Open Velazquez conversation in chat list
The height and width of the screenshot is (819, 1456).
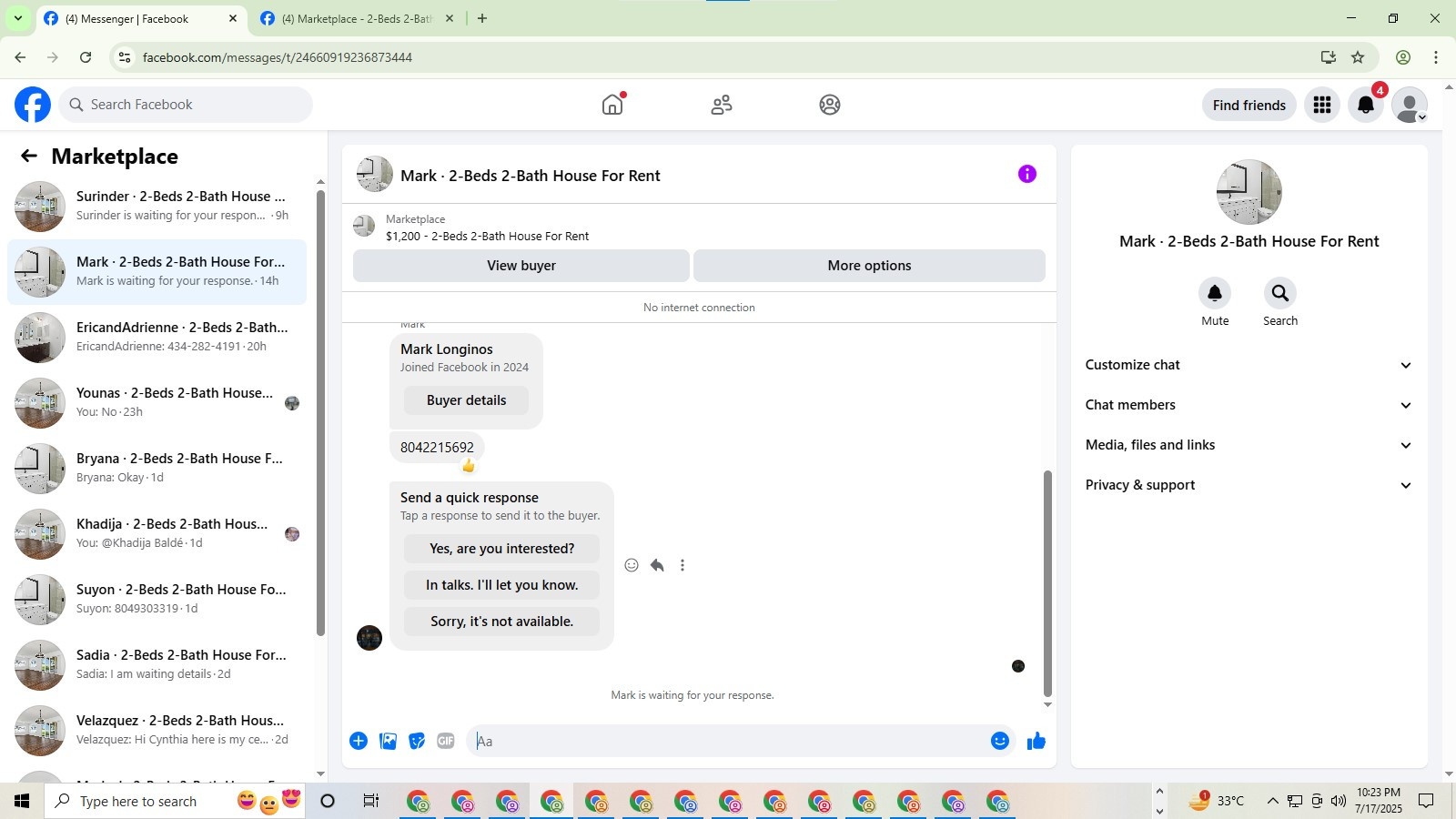point(157,731)
